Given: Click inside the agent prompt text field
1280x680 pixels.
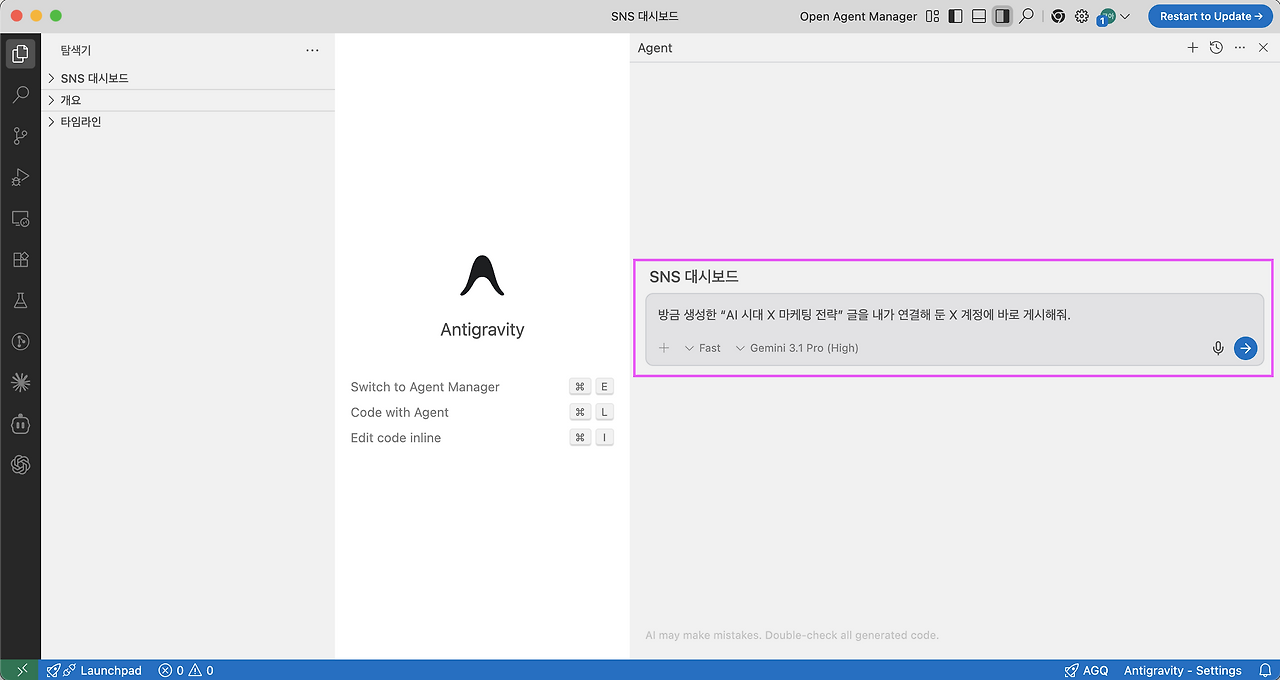Looking at the screenshot, I should pyautogui.click(x=954, y=314).
